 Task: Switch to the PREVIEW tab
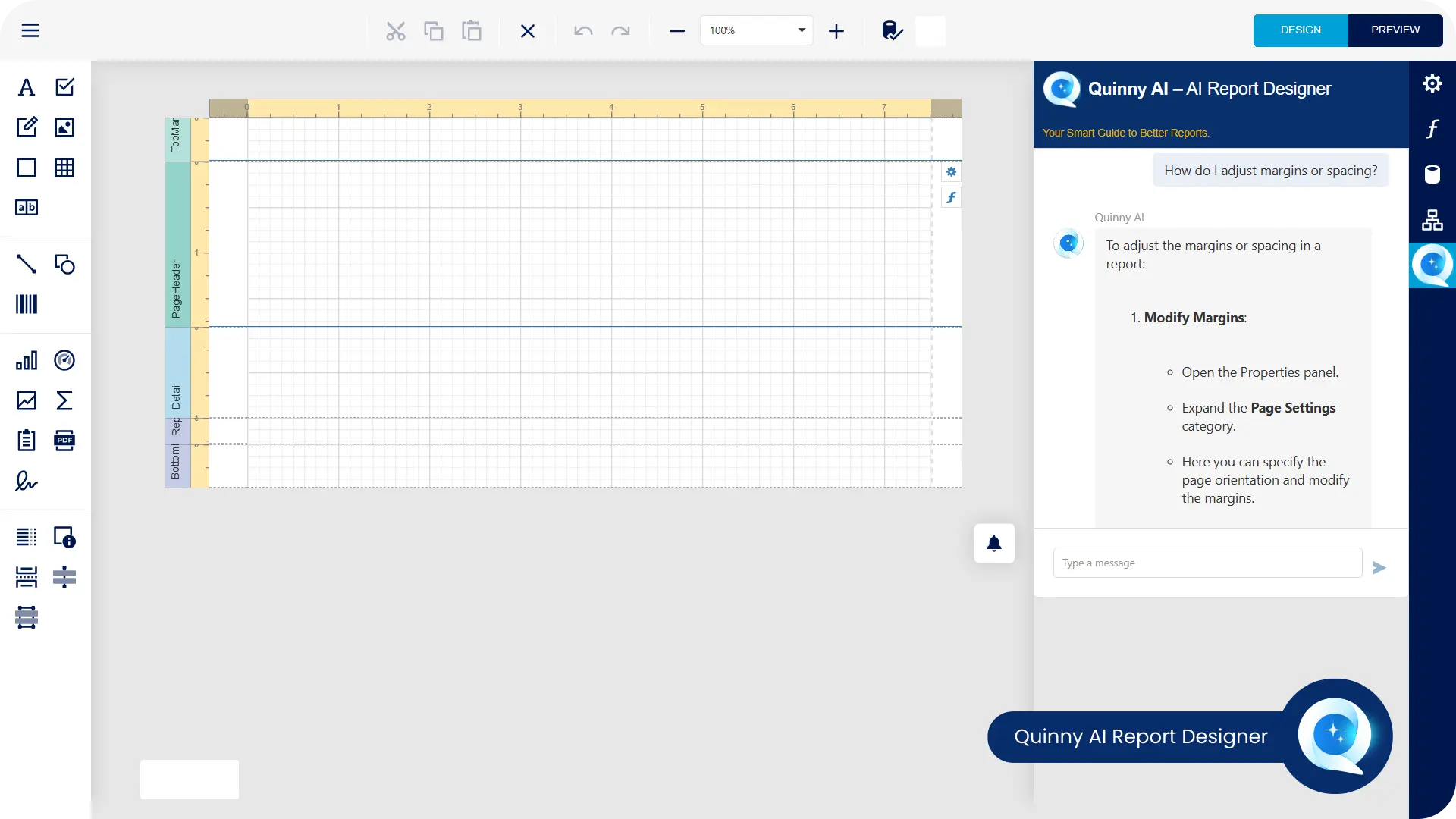point(1395,30)
